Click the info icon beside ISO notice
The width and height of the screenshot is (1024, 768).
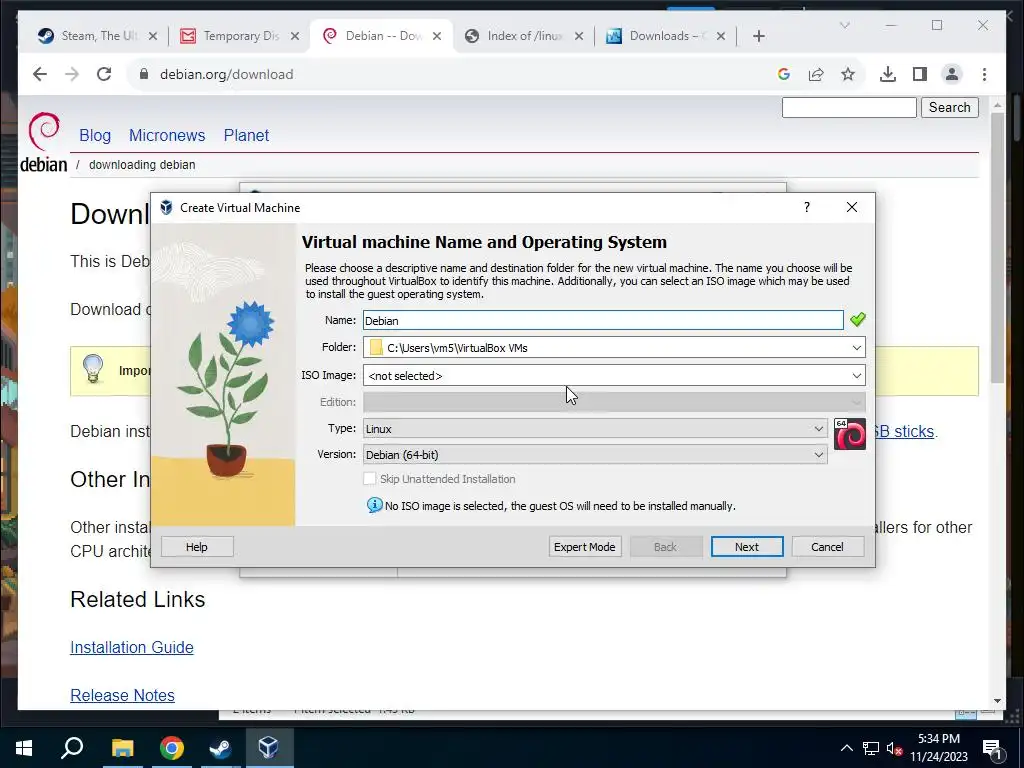point(374,505)
